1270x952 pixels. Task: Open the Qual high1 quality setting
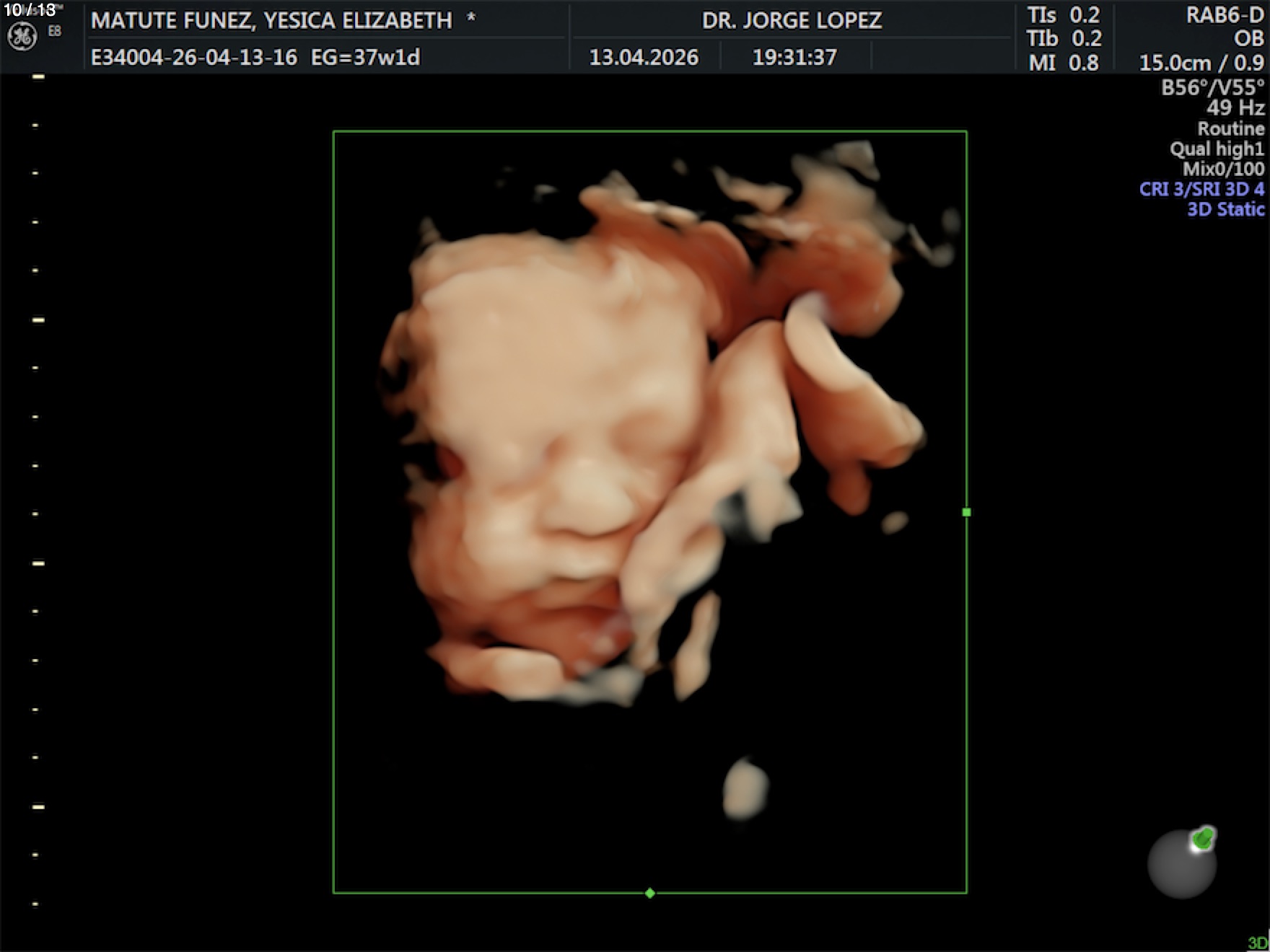coord(1217,149)
